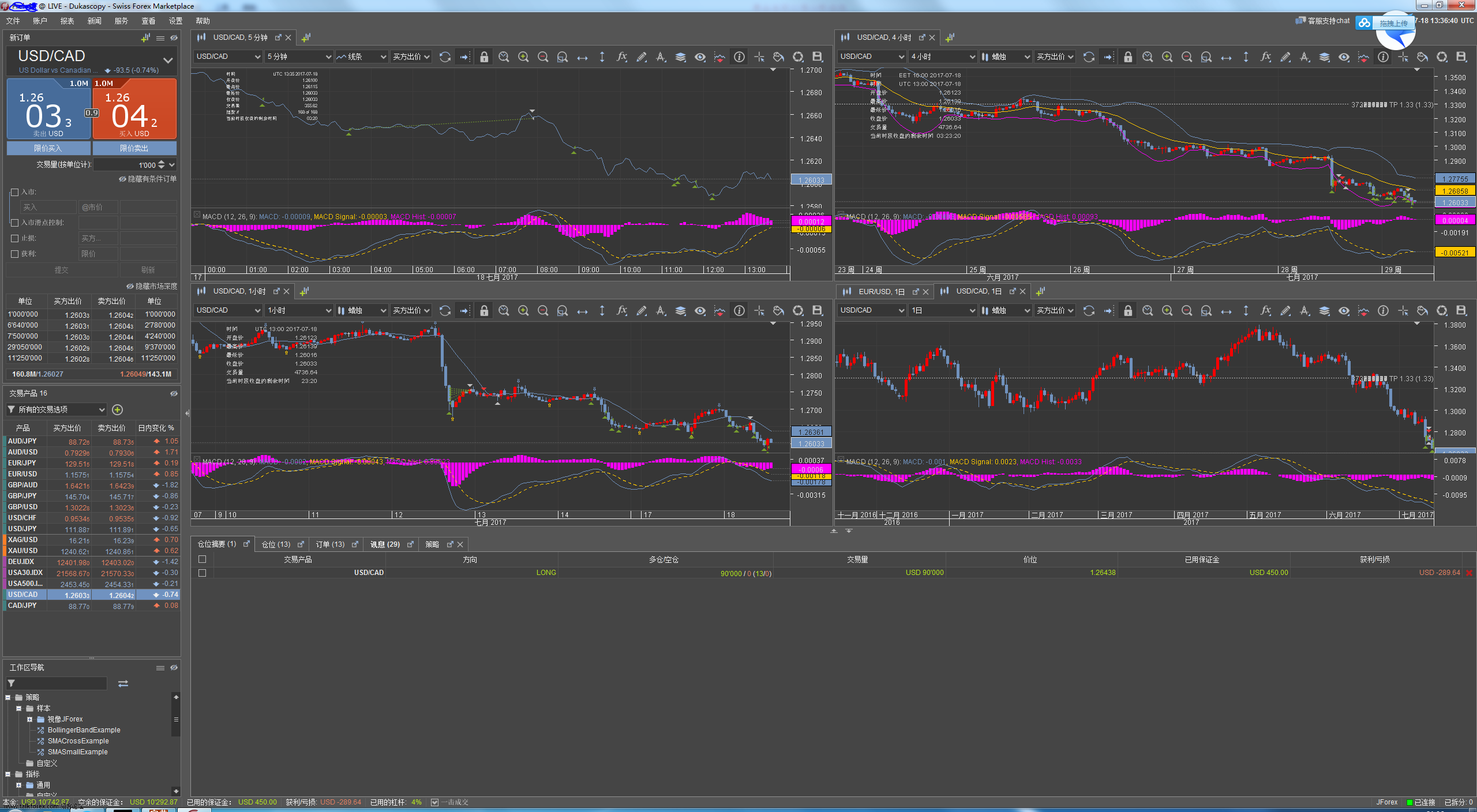Expand USD/CAD instrument selector in order panel
The width and height of the screenshot is (1477, 812).
(168, 60)
